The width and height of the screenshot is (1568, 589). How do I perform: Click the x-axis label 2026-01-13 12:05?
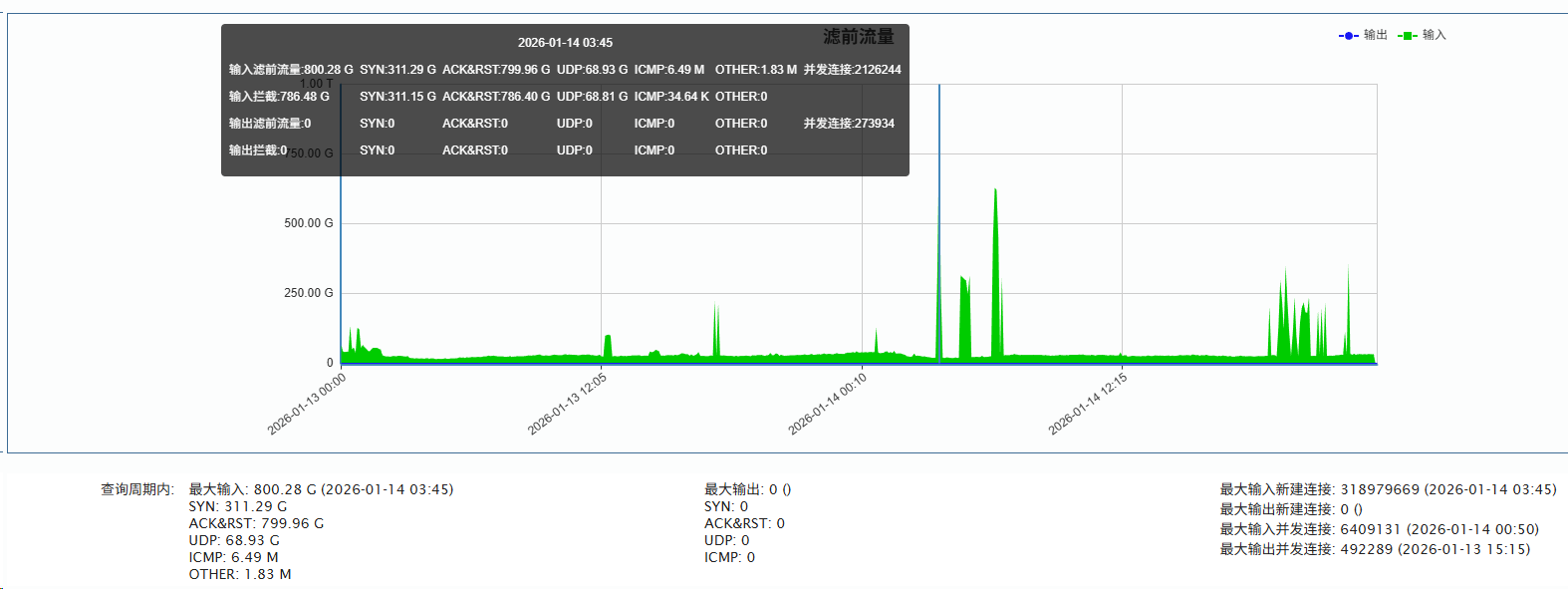pyautogui.click(x=567, y=404)
